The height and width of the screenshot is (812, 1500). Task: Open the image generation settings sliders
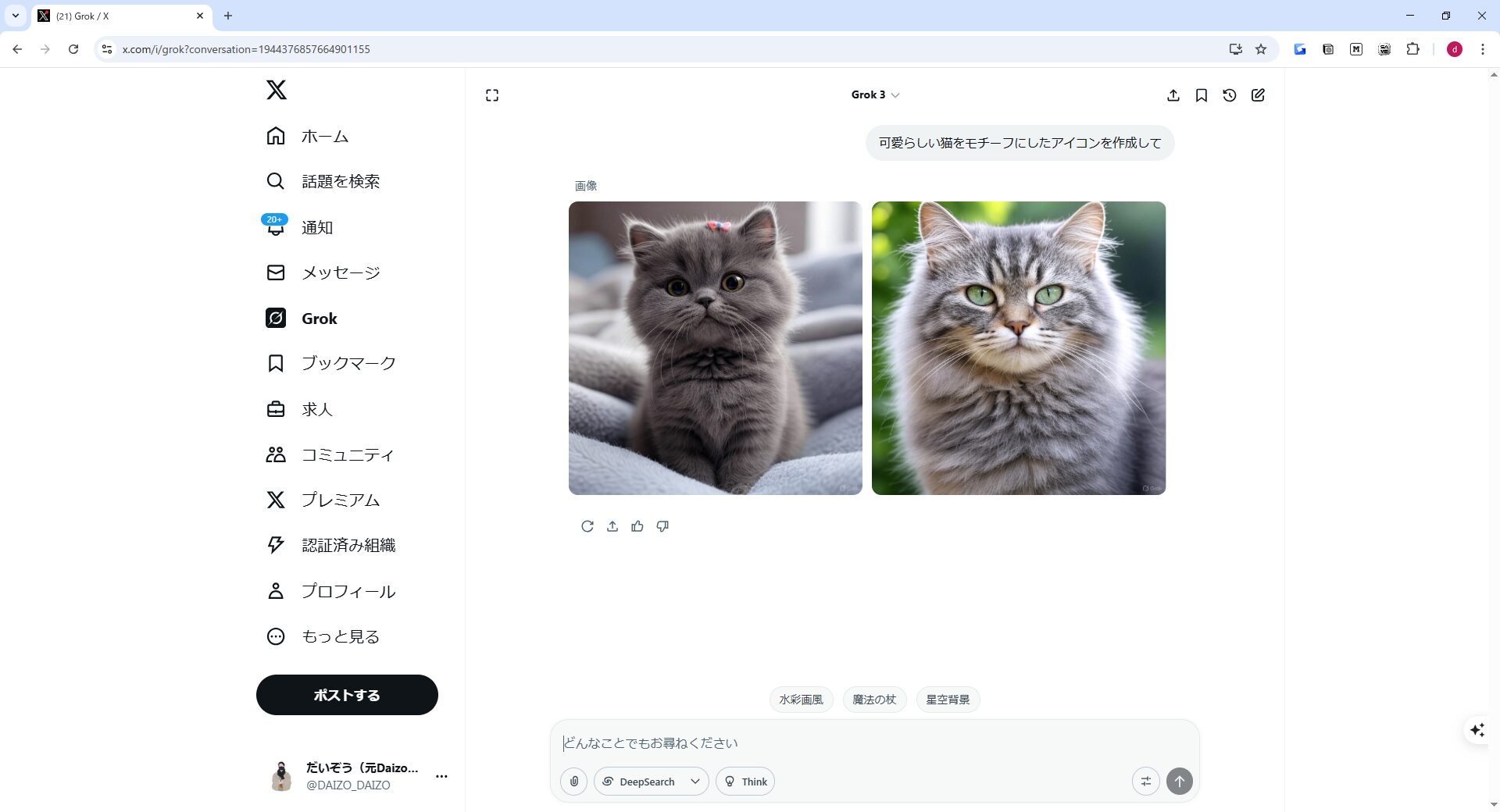1146,781
